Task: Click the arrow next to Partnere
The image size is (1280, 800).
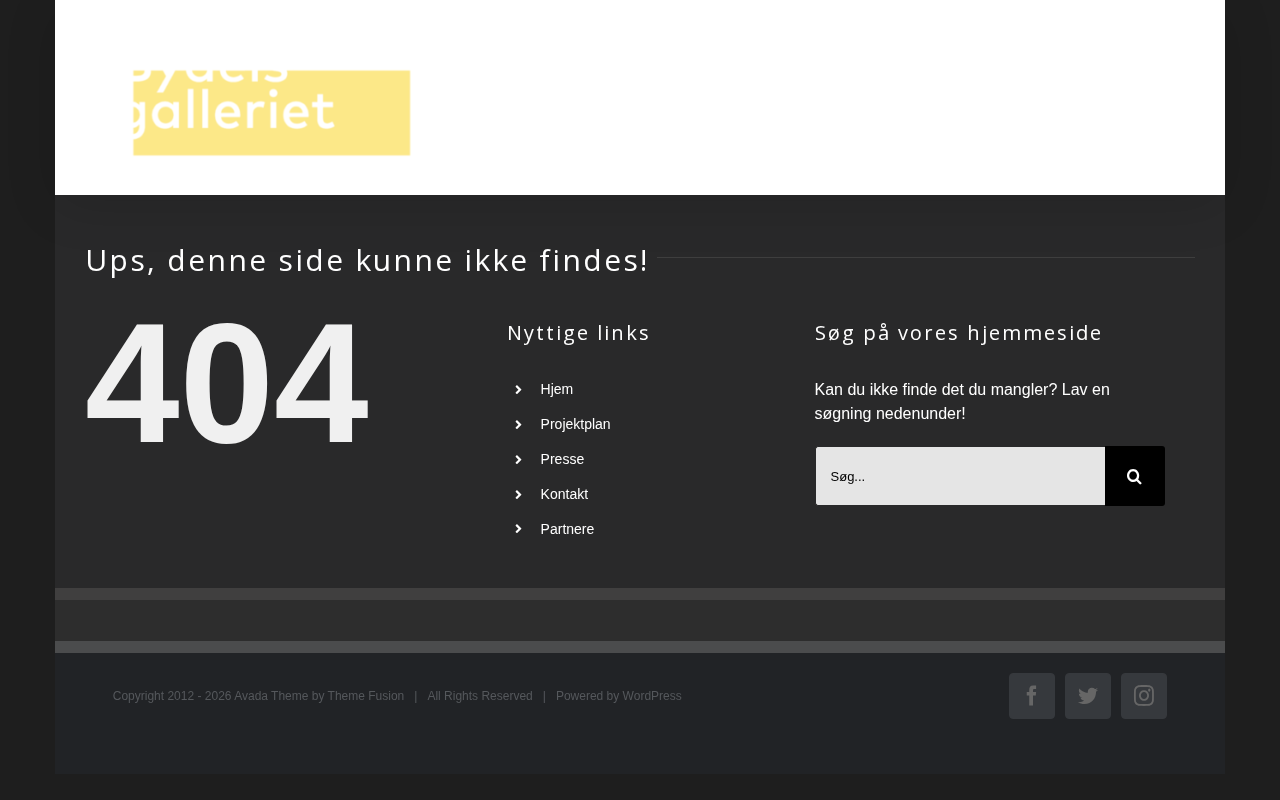Action: (518, 530)
